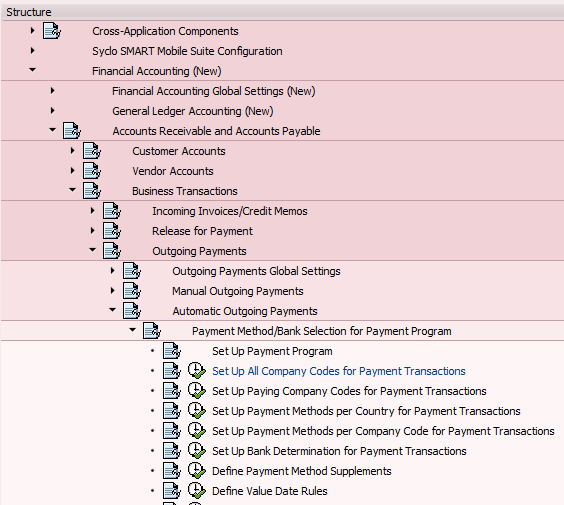Open documentation icon for Set Up Bank Determination
Viewport: 564px width, 505px height.
coord(172,451)
